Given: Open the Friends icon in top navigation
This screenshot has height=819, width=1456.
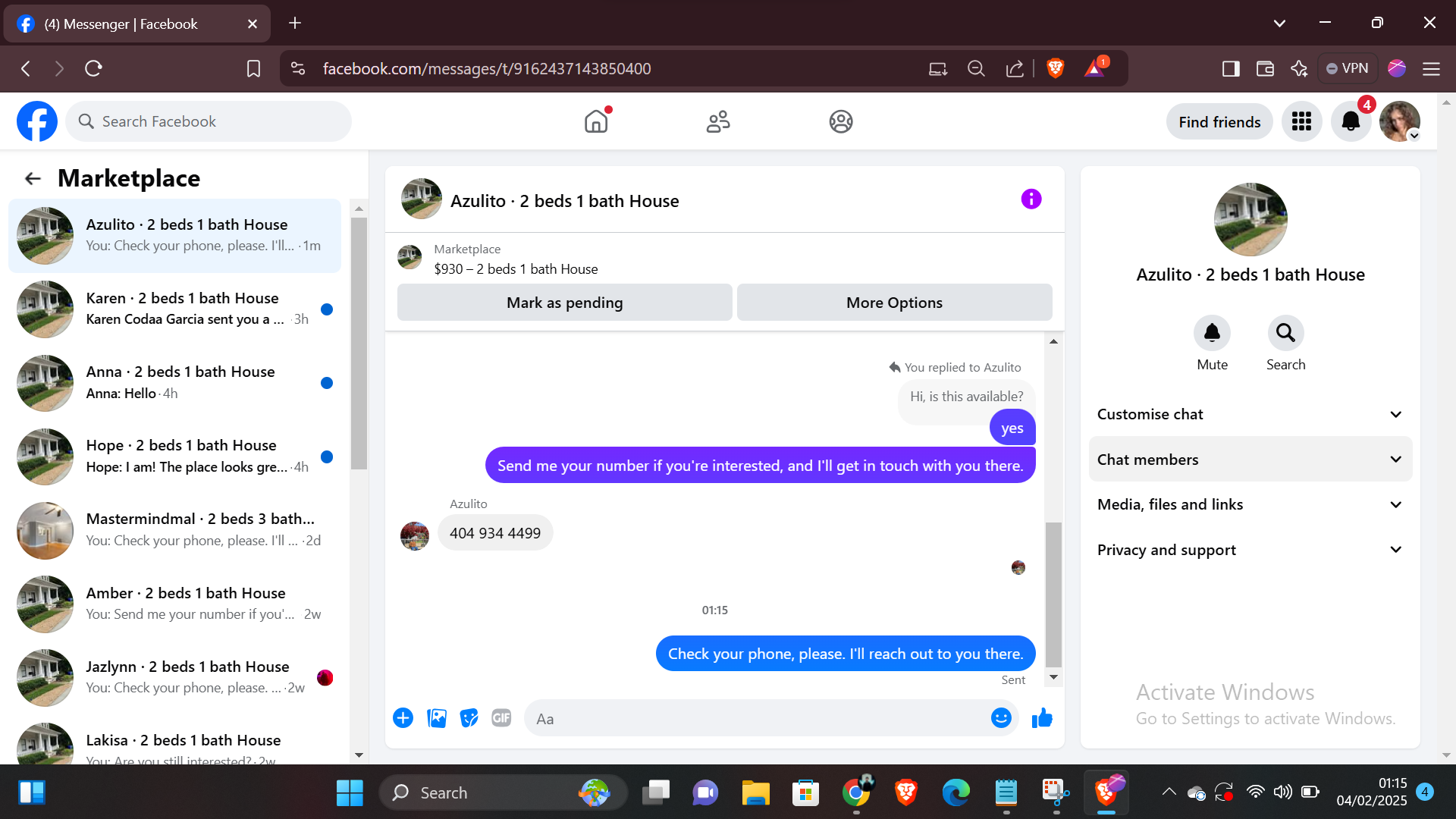Looking at the screenshot, I should (x=718, y=121).
